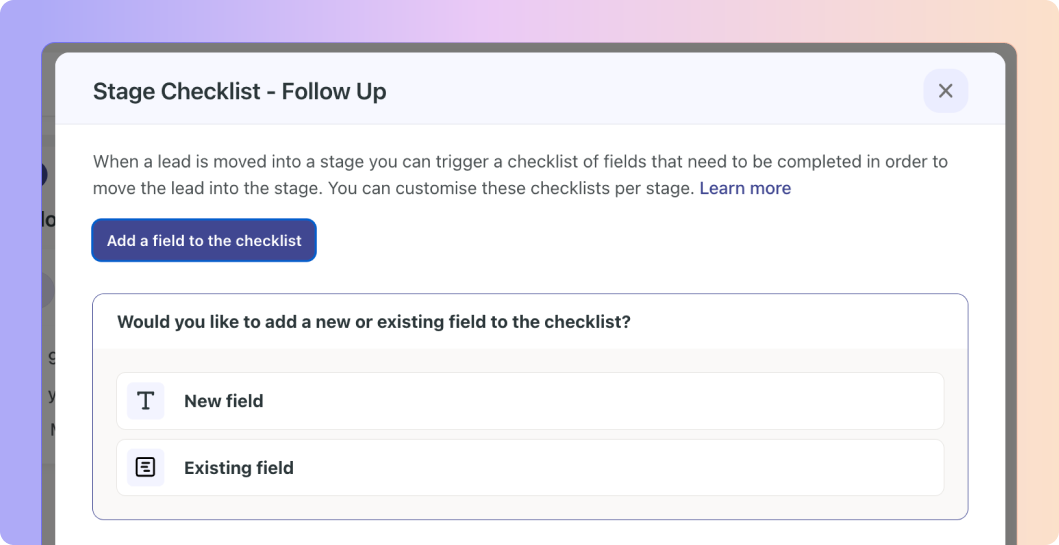The width and height of the screenshot is (1059, 545).
Task: Select the Existing field option row
Action: click(x=530, y=467)
